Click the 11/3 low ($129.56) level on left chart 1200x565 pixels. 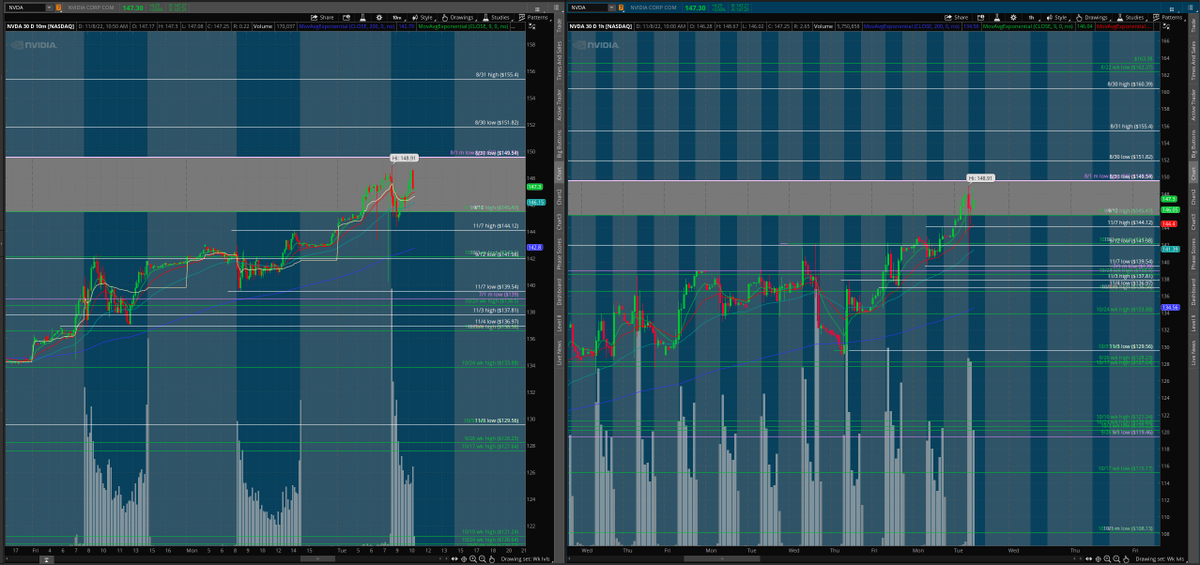pos(497,421)
